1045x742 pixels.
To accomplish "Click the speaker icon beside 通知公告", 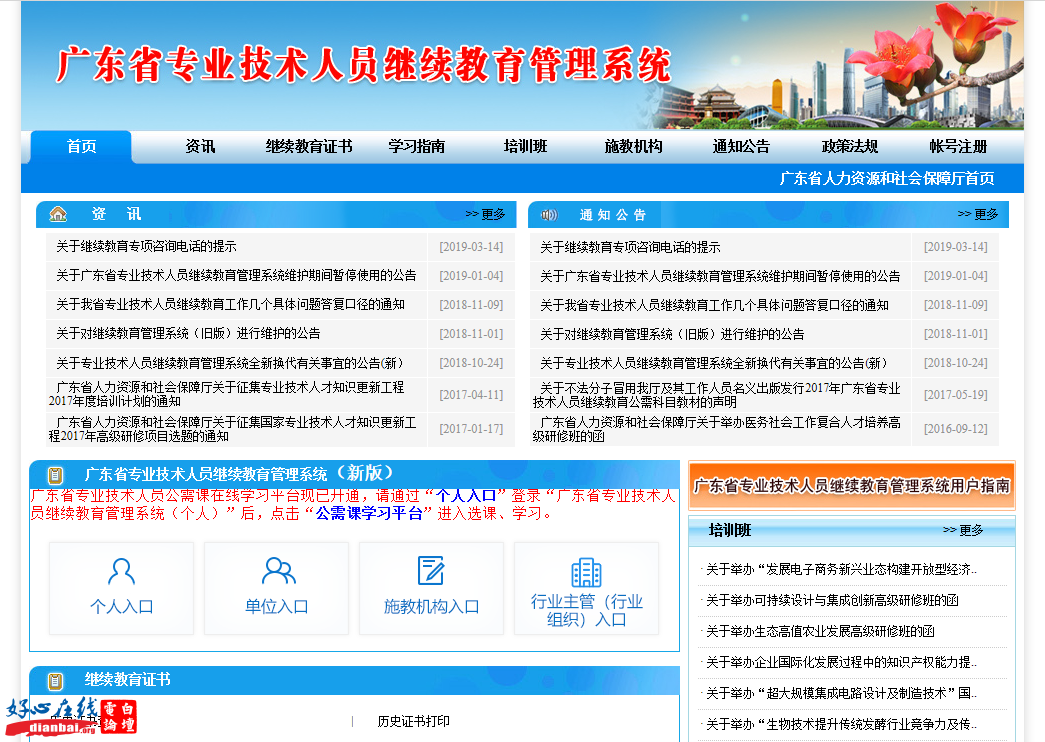I will [x=548, y=215].
